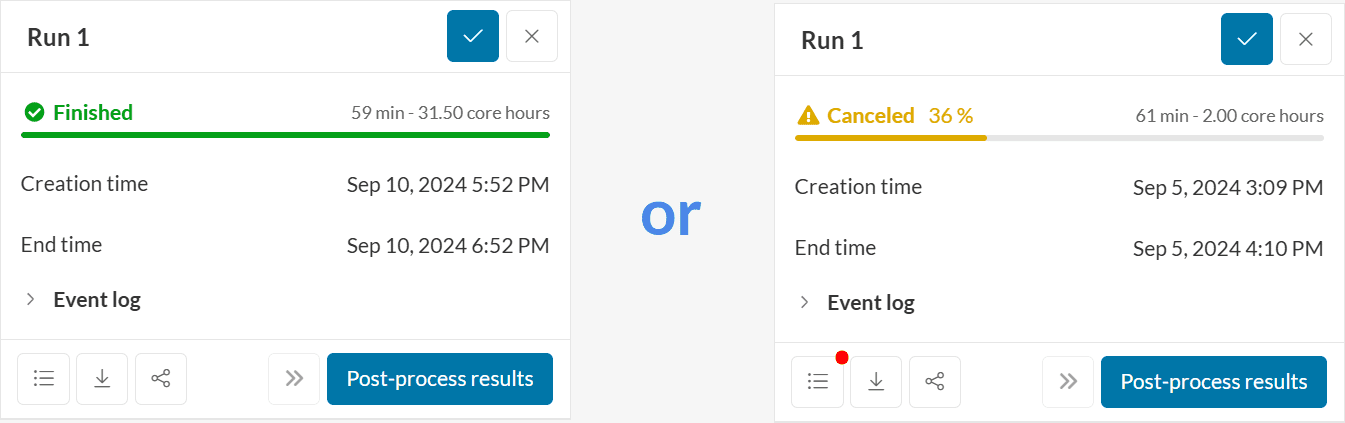This screenshot has width=1345, height=423.
Task: Click double-chevron icon in Finished run panel
Action: [294, 379]
